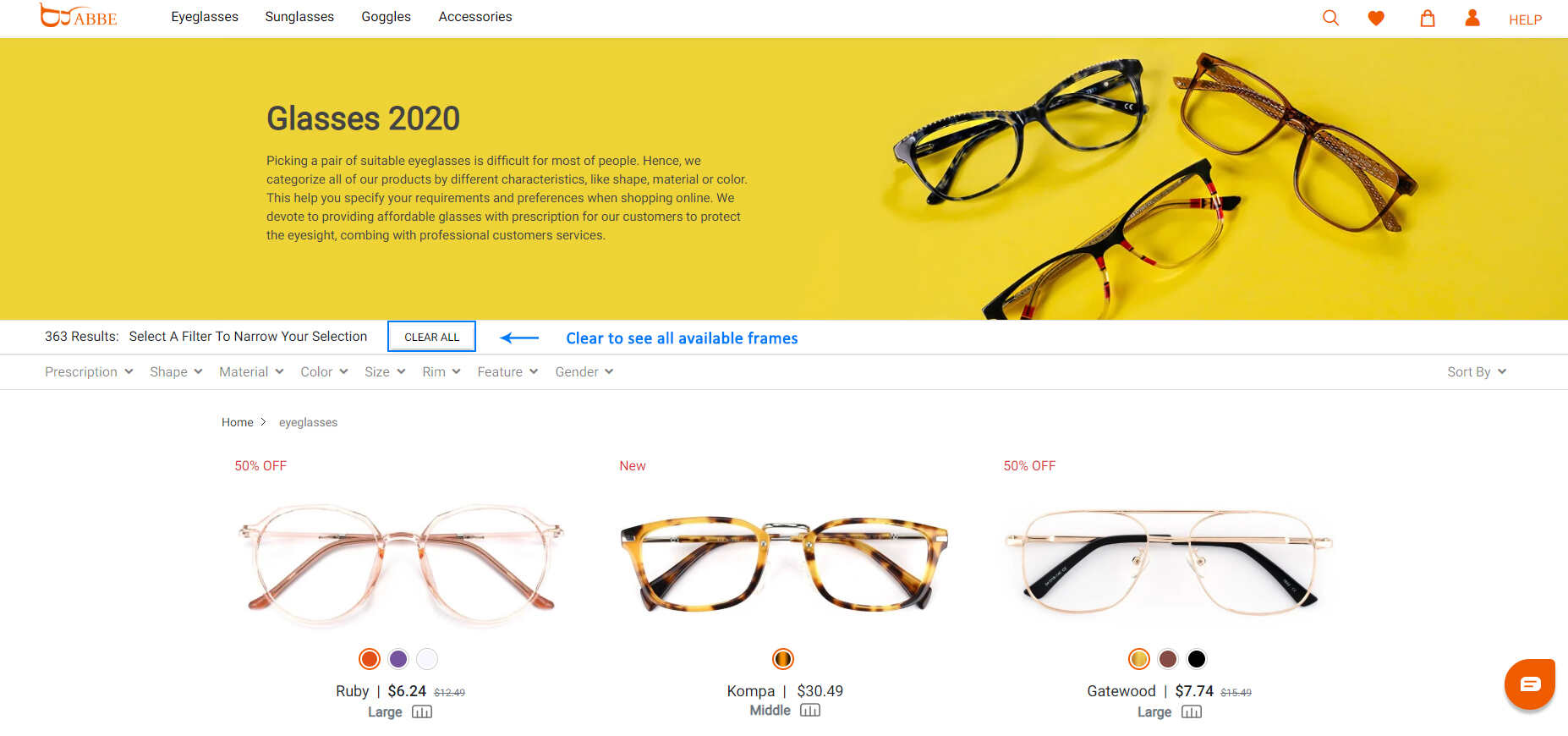Open the Accessories menu item
This screenshot has height=736, width=1568.
click(x=475, y=17)
